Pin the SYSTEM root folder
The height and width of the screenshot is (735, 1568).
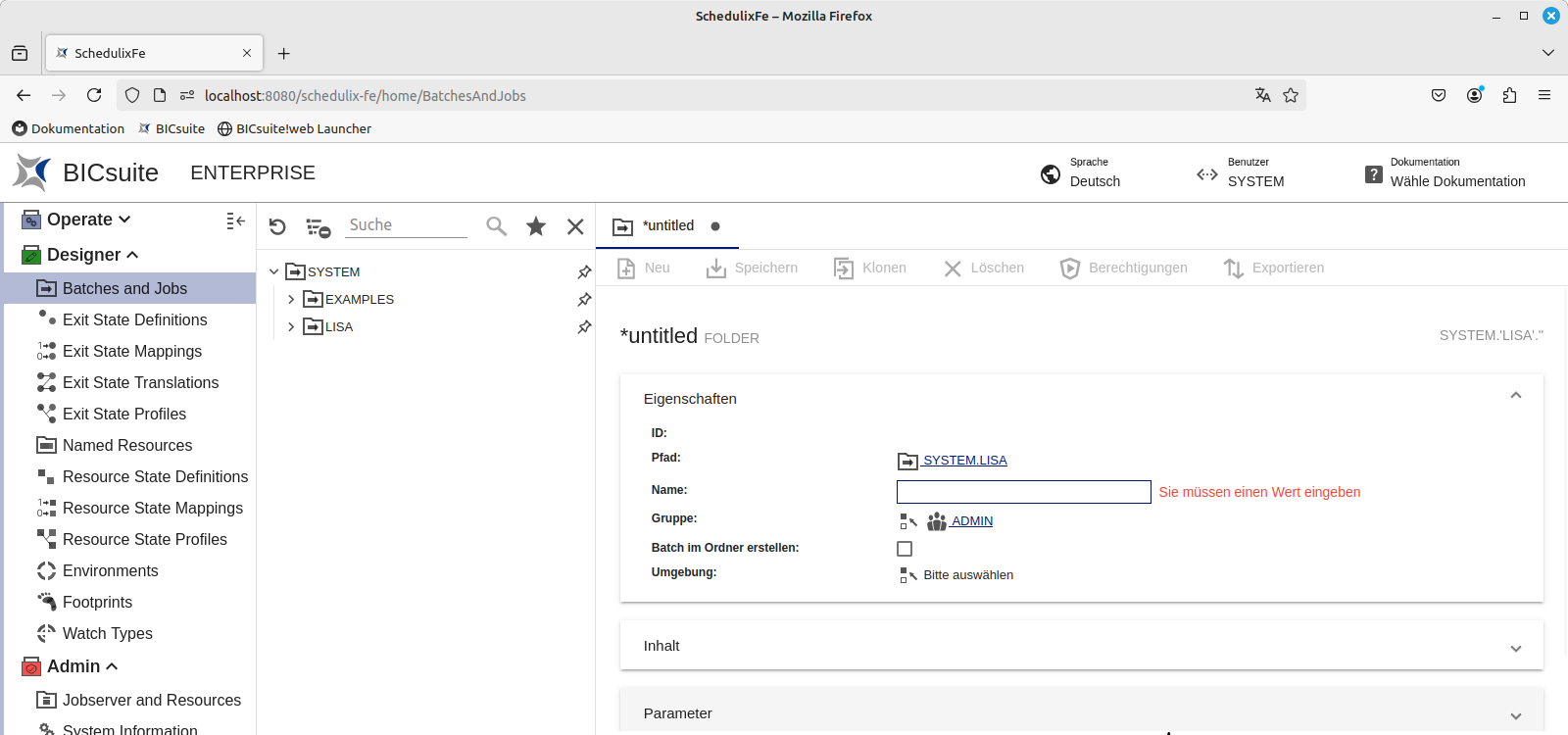point(584,271)
